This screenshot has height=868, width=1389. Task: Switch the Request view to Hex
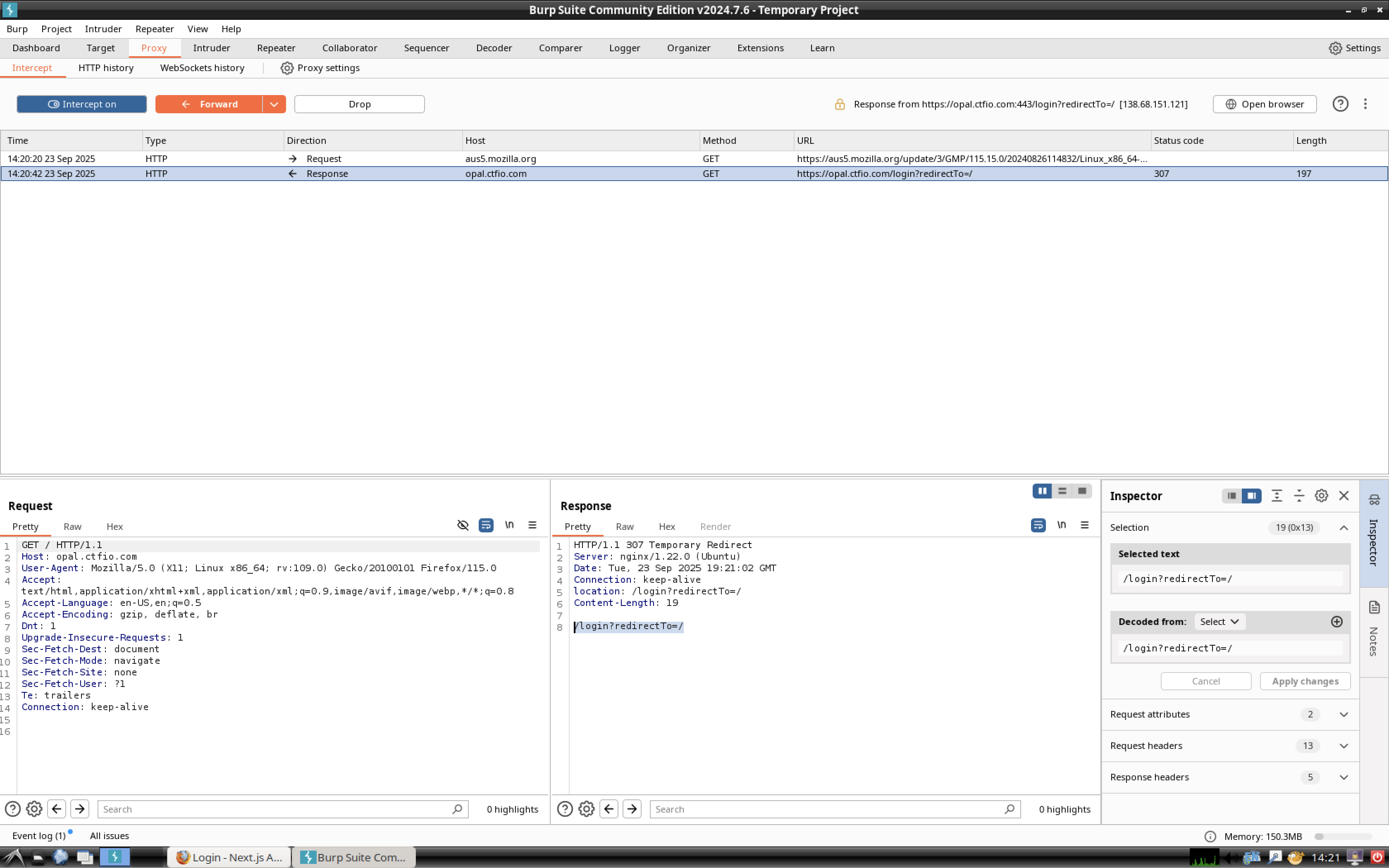pos(115,527)
